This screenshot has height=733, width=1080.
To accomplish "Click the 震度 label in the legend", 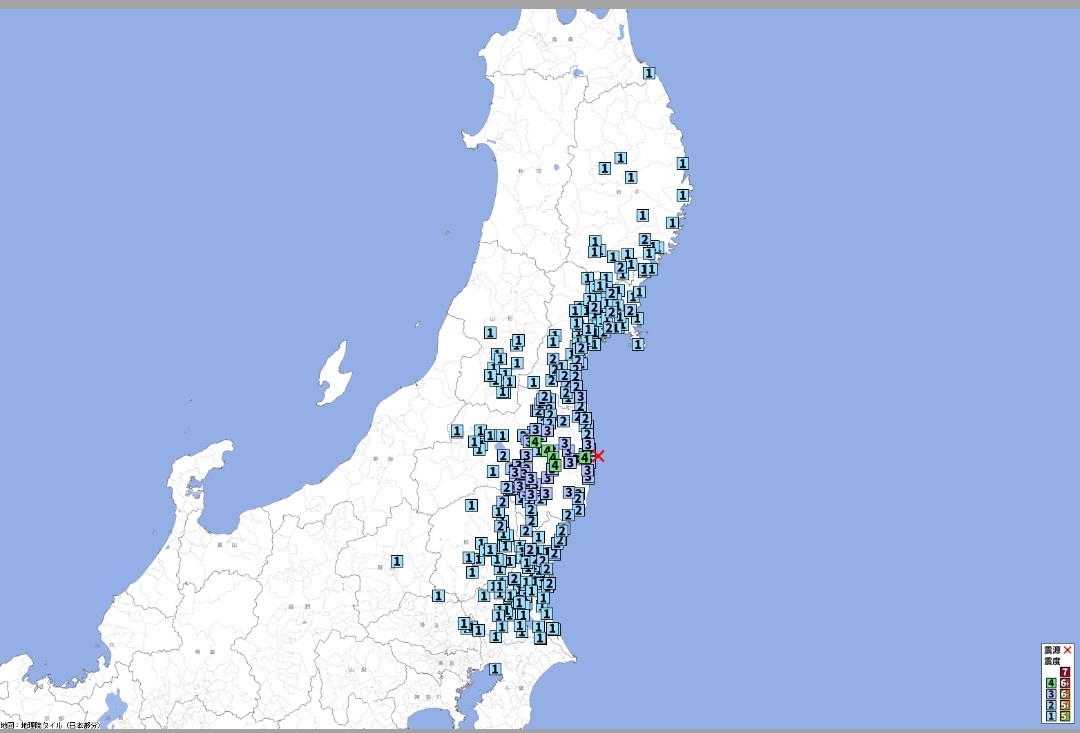I will (x=1052, y=661).
